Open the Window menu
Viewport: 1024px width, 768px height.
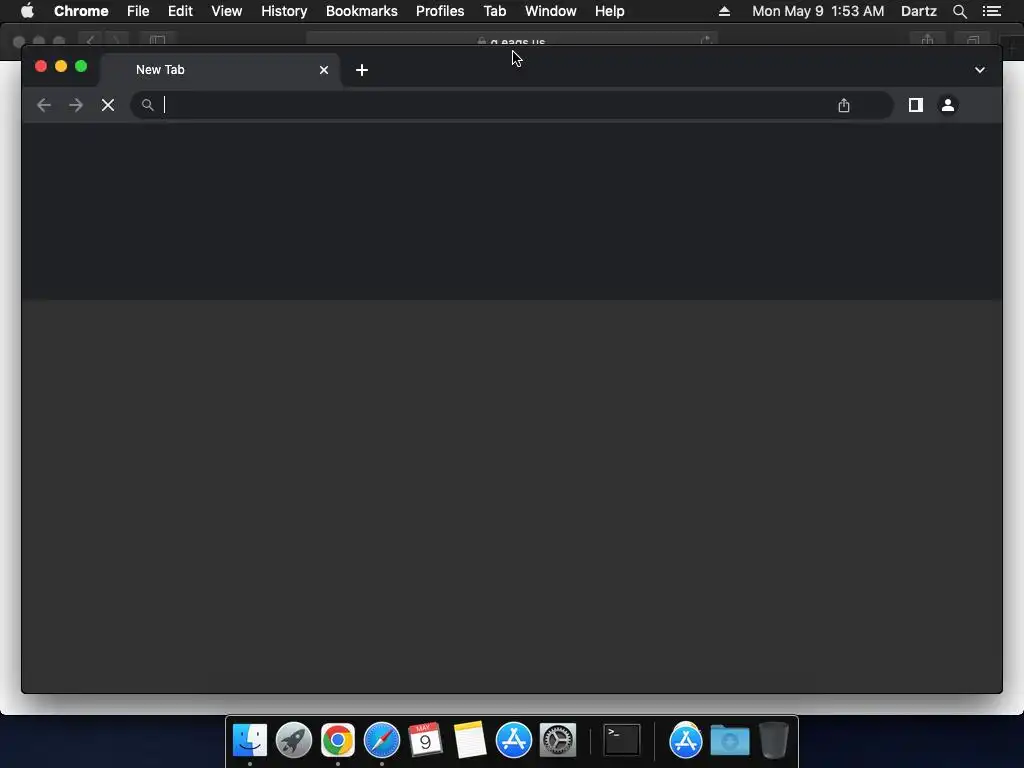(551, 11)
